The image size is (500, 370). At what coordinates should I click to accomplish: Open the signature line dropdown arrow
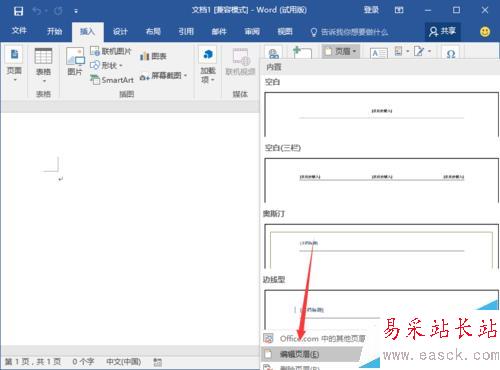(x=429, y=51)
